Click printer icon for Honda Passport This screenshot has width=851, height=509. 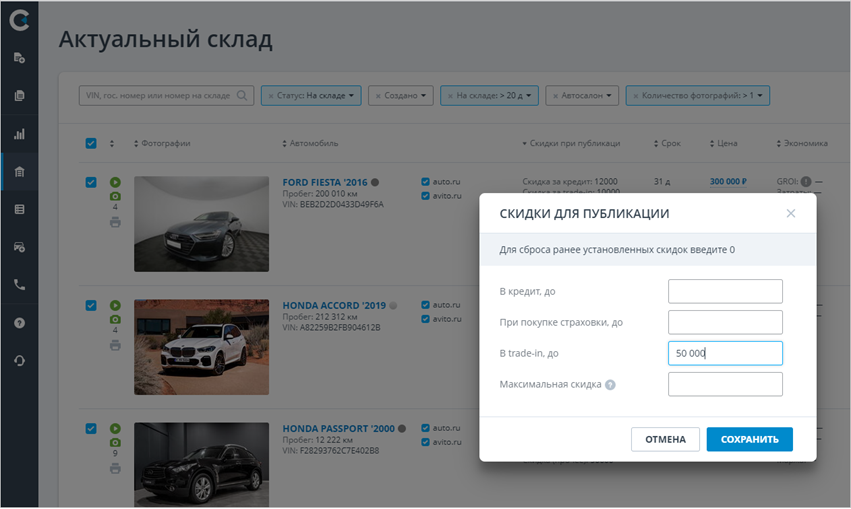[115, 468]
